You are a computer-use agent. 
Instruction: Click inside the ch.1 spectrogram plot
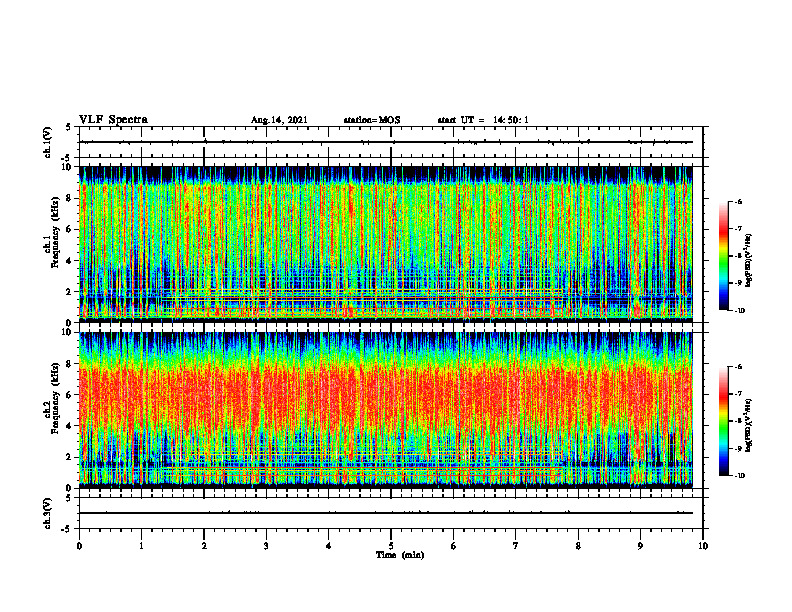(x=385, y=244)
